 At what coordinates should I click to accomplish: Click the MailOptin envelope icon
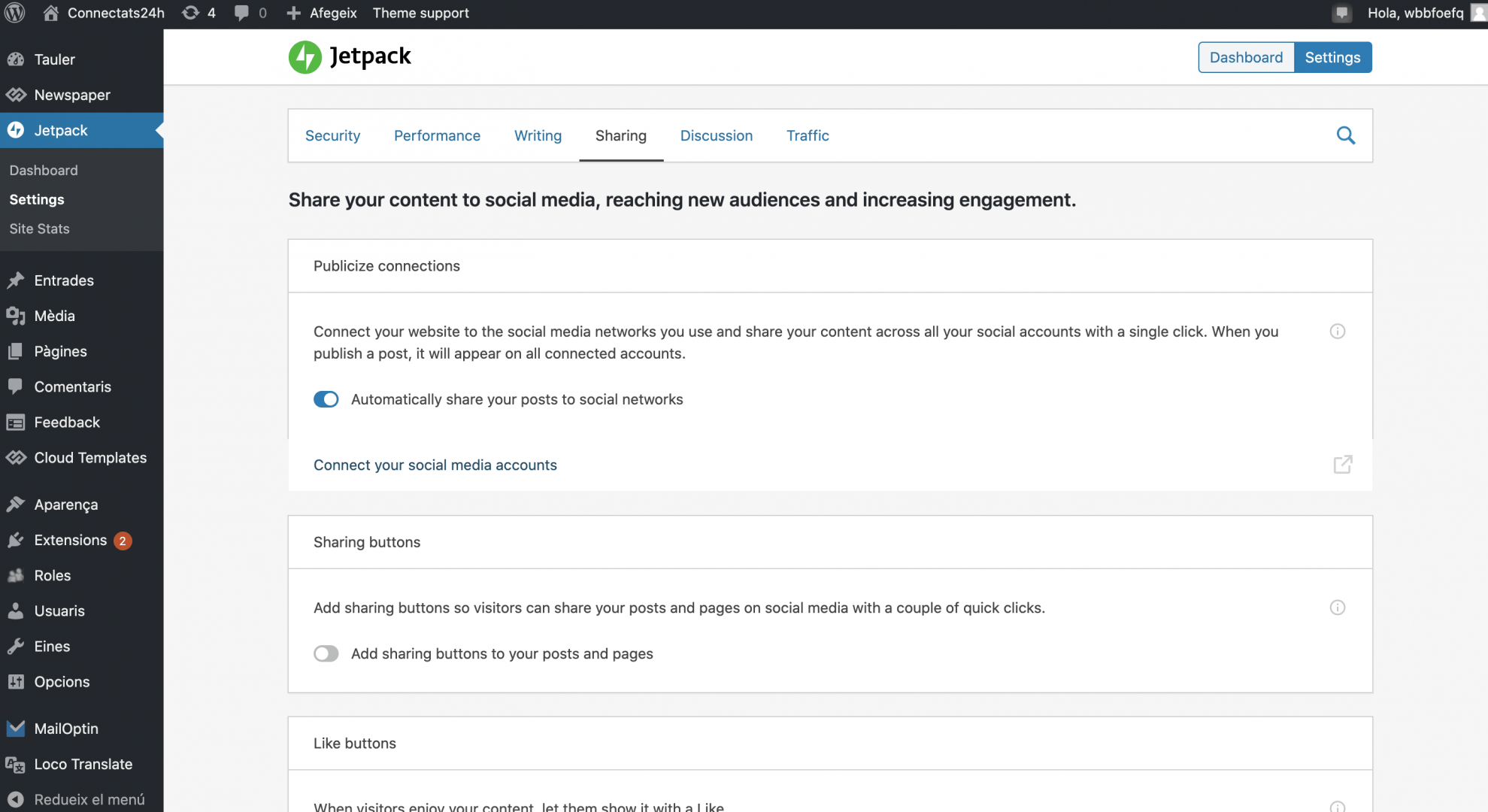[x=16, y=729]
